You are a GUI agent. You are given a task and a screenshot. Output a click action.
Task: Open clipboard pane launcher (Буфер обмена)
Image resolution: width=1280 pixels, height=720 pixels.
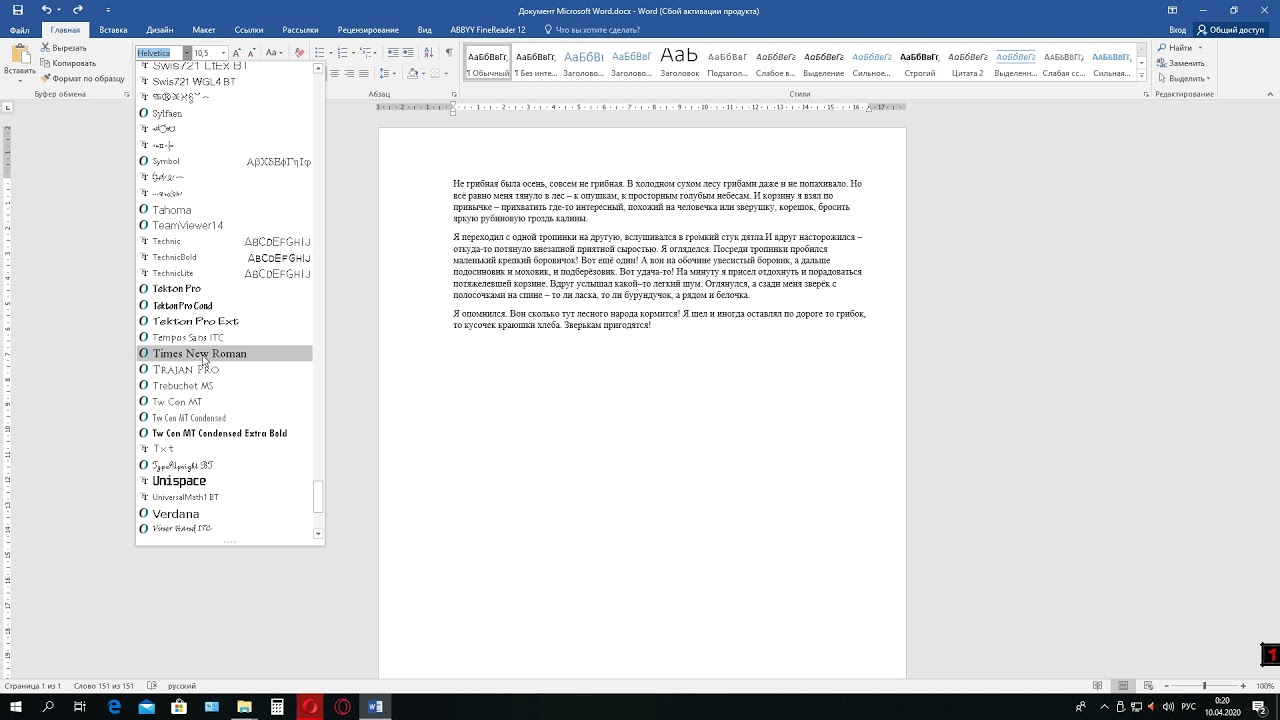point(127,94)
